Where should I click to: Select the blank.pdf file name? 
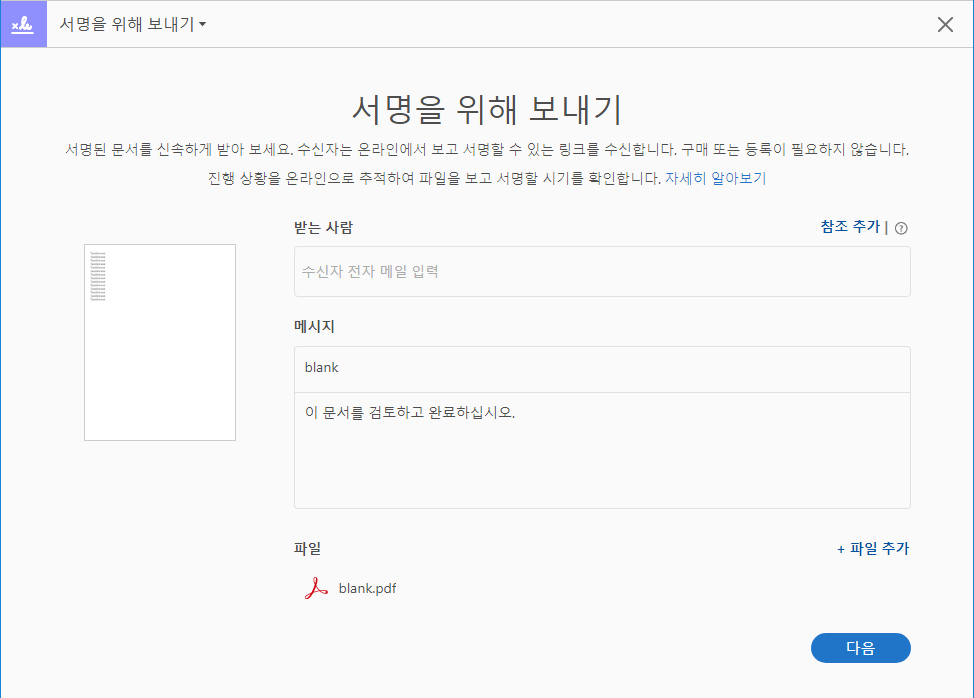[367, 589]
